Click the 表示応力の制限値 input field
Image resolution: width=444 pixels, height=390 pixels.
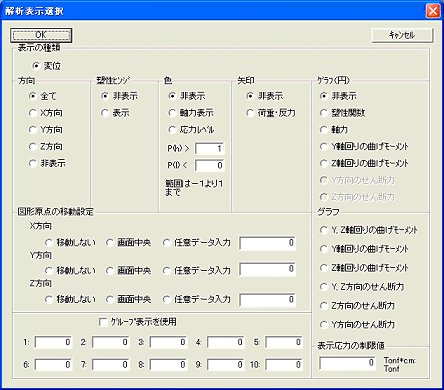(348, 363)
